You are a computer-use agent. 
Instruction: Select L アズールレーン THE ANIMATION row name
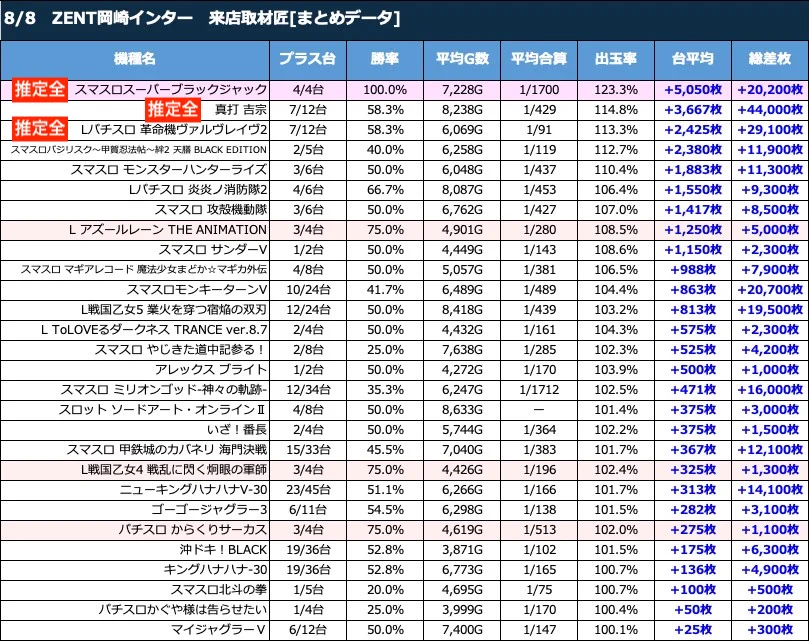point(168,230)
